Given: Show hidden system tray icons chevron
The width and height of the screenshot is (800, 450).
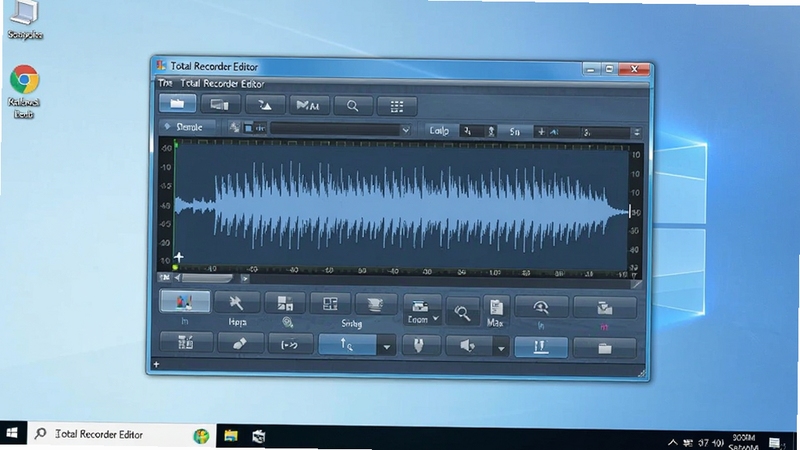Looking at the screenshot, I should pyautogui.click(x=673, y=442).
